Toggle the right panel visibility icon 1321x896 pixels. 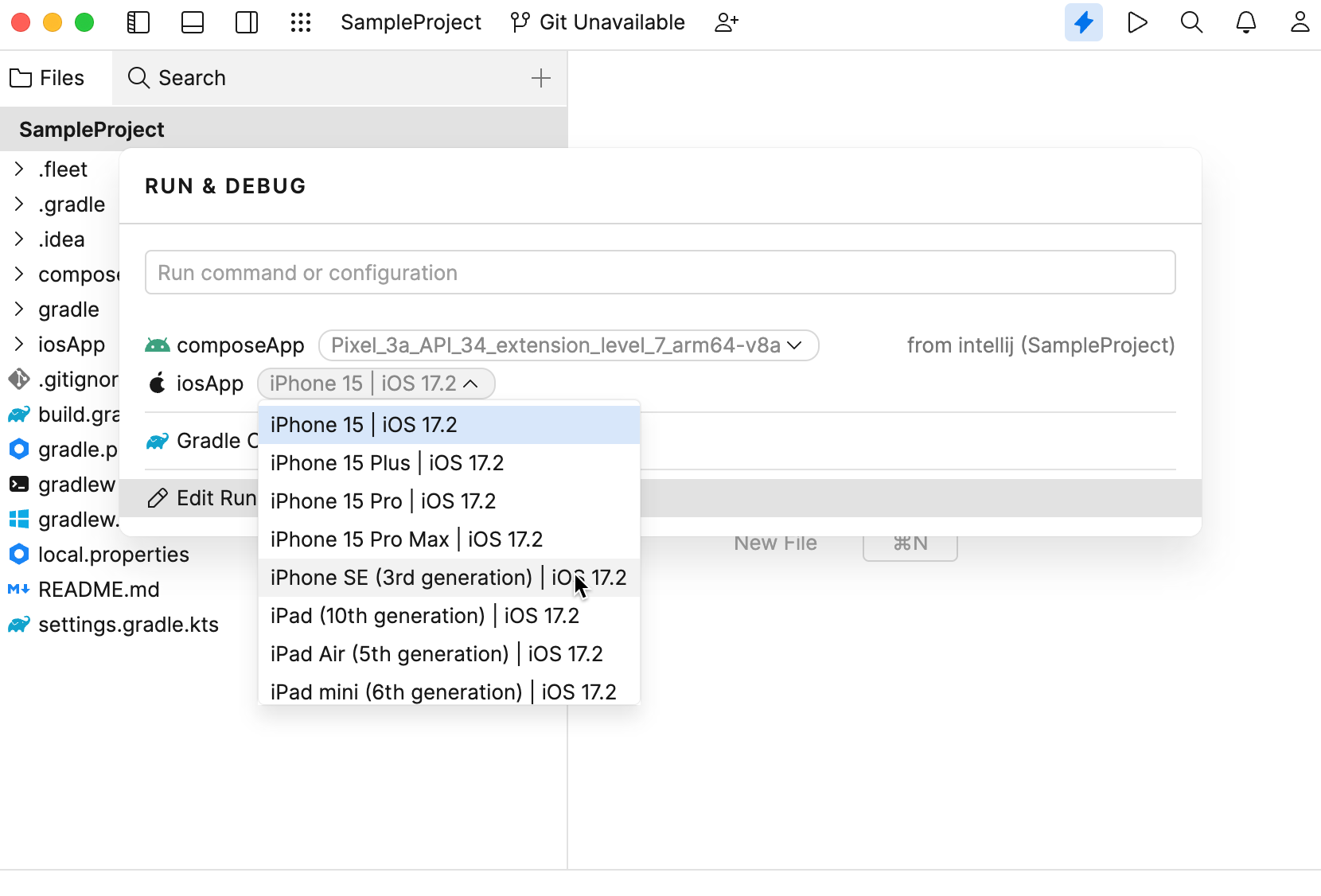247,22
